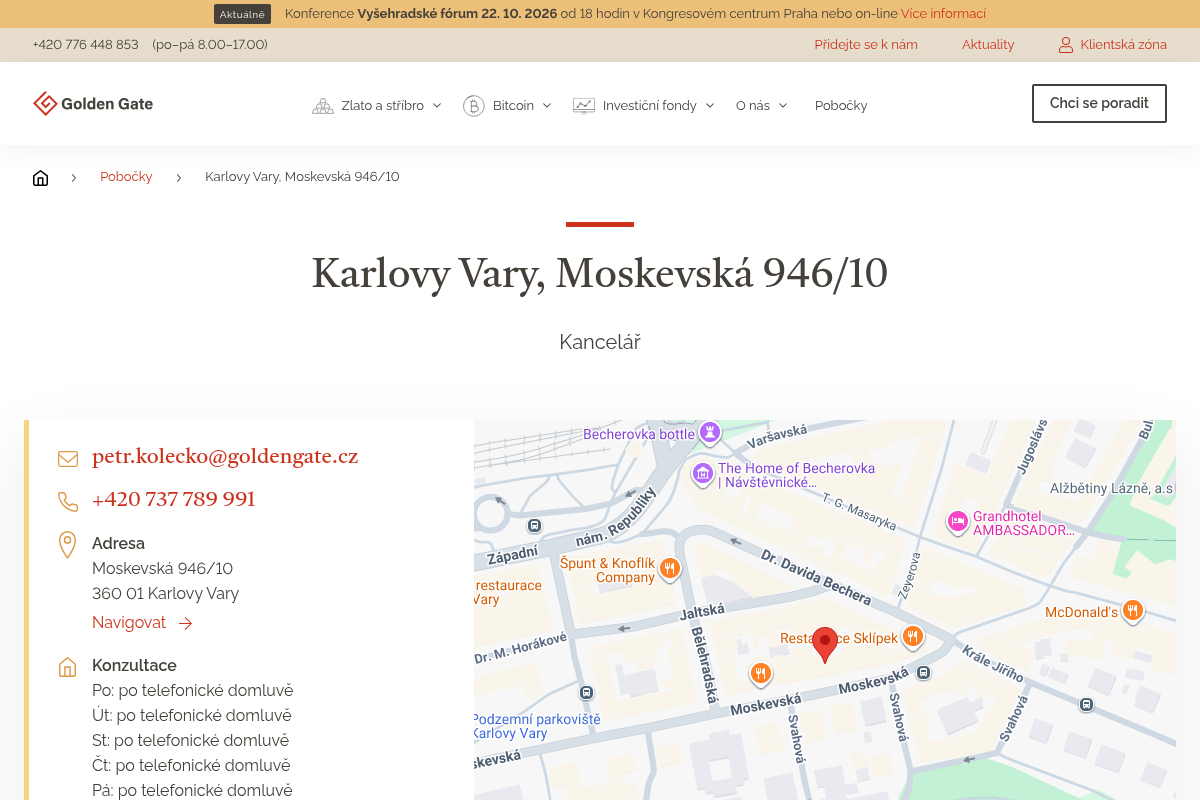The height and width of the screenshot is (800, 1200).
Task: Click the transit stop icon near nám. Republiky
Action: click(x=534, y=525)
